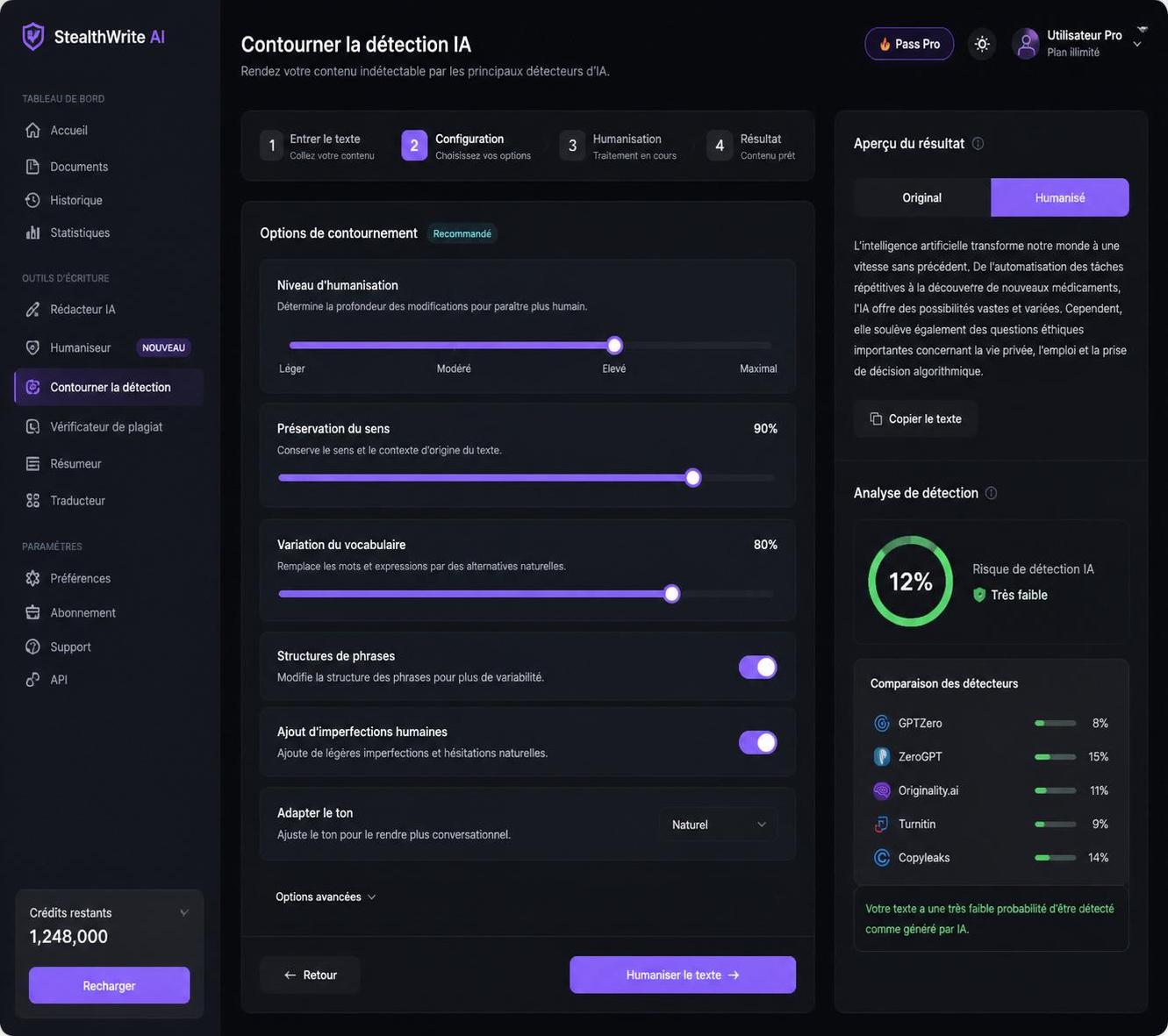The image size is (1168, 1036).
Task: Click the Variation du vocabulaire slider handle
Action: [671, 594]
